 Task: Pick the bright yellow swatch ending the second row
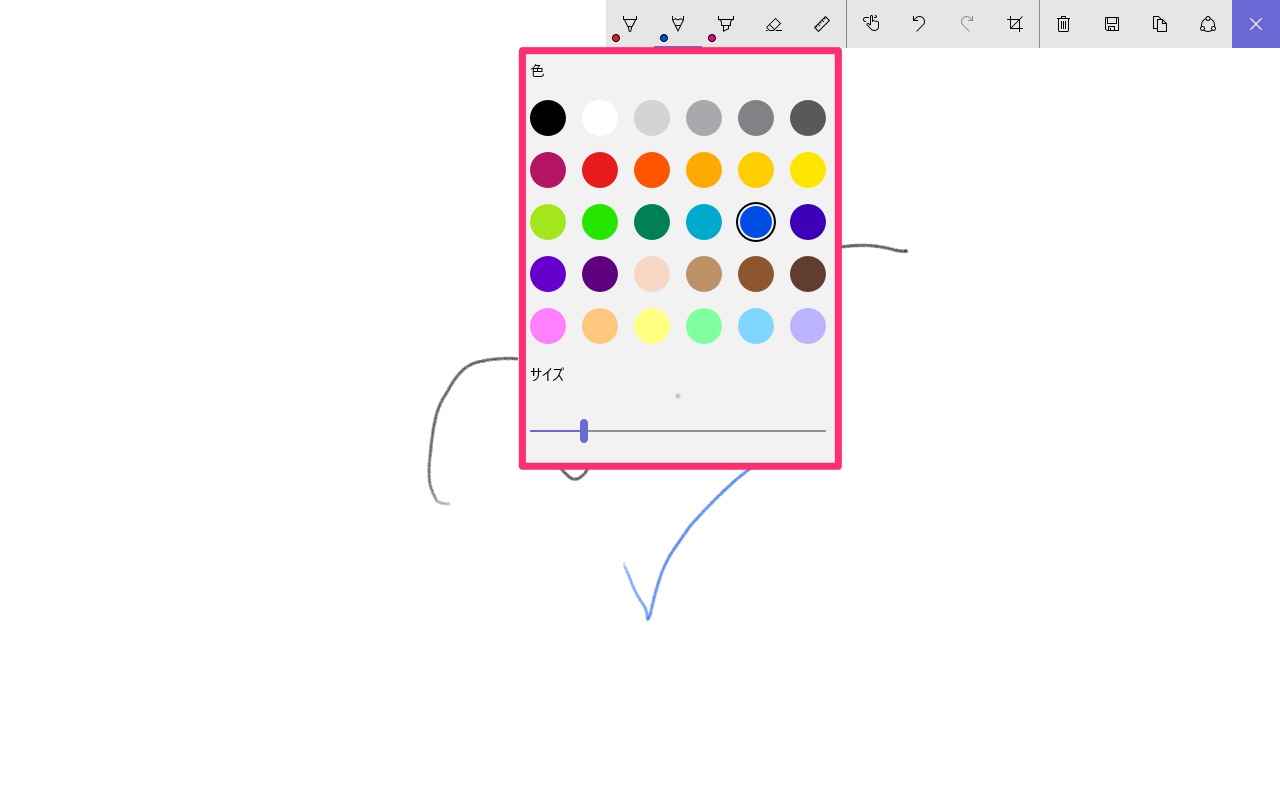(x=808, y=170)
